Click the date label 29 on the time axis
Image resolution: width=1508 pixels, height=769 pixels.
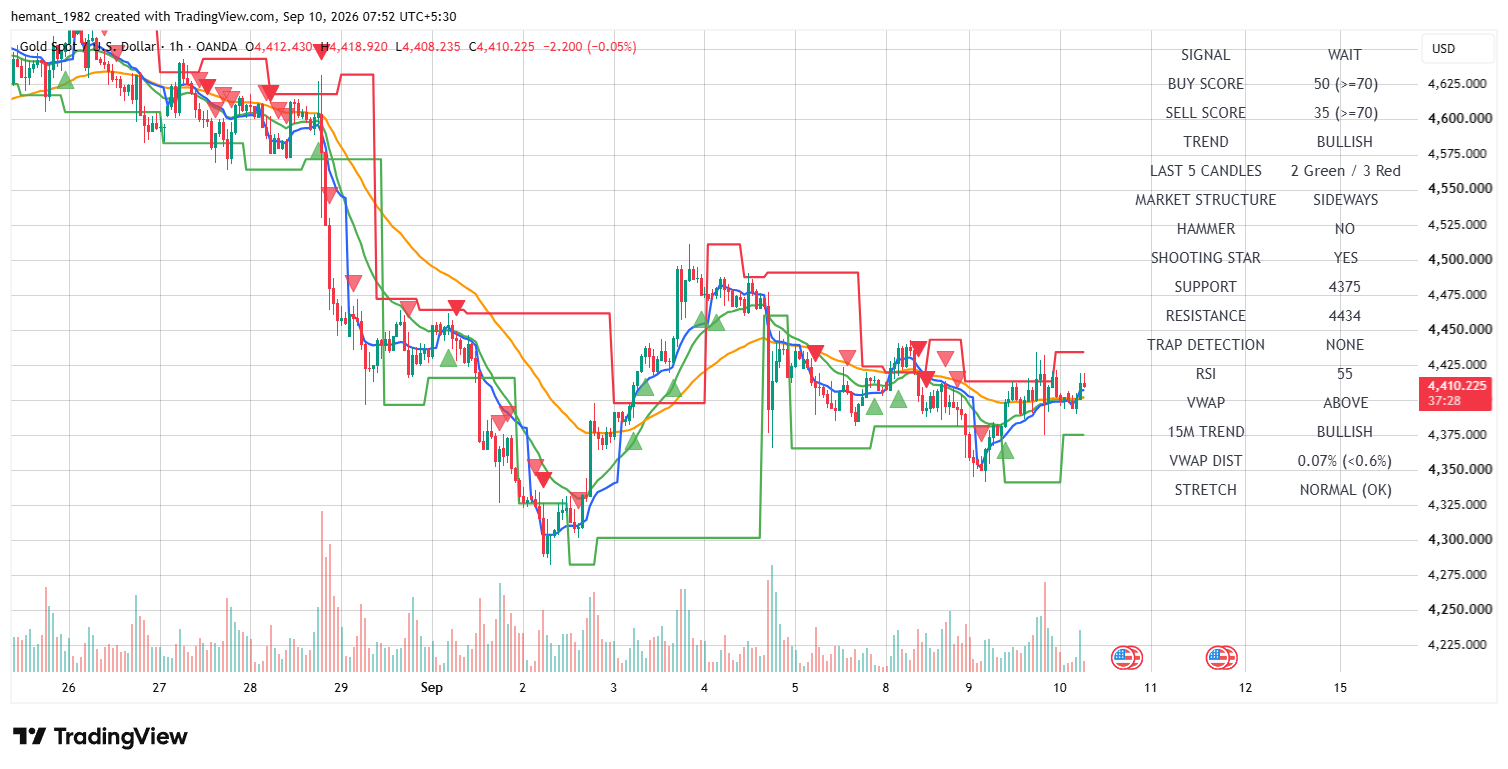tap(341, 688)
